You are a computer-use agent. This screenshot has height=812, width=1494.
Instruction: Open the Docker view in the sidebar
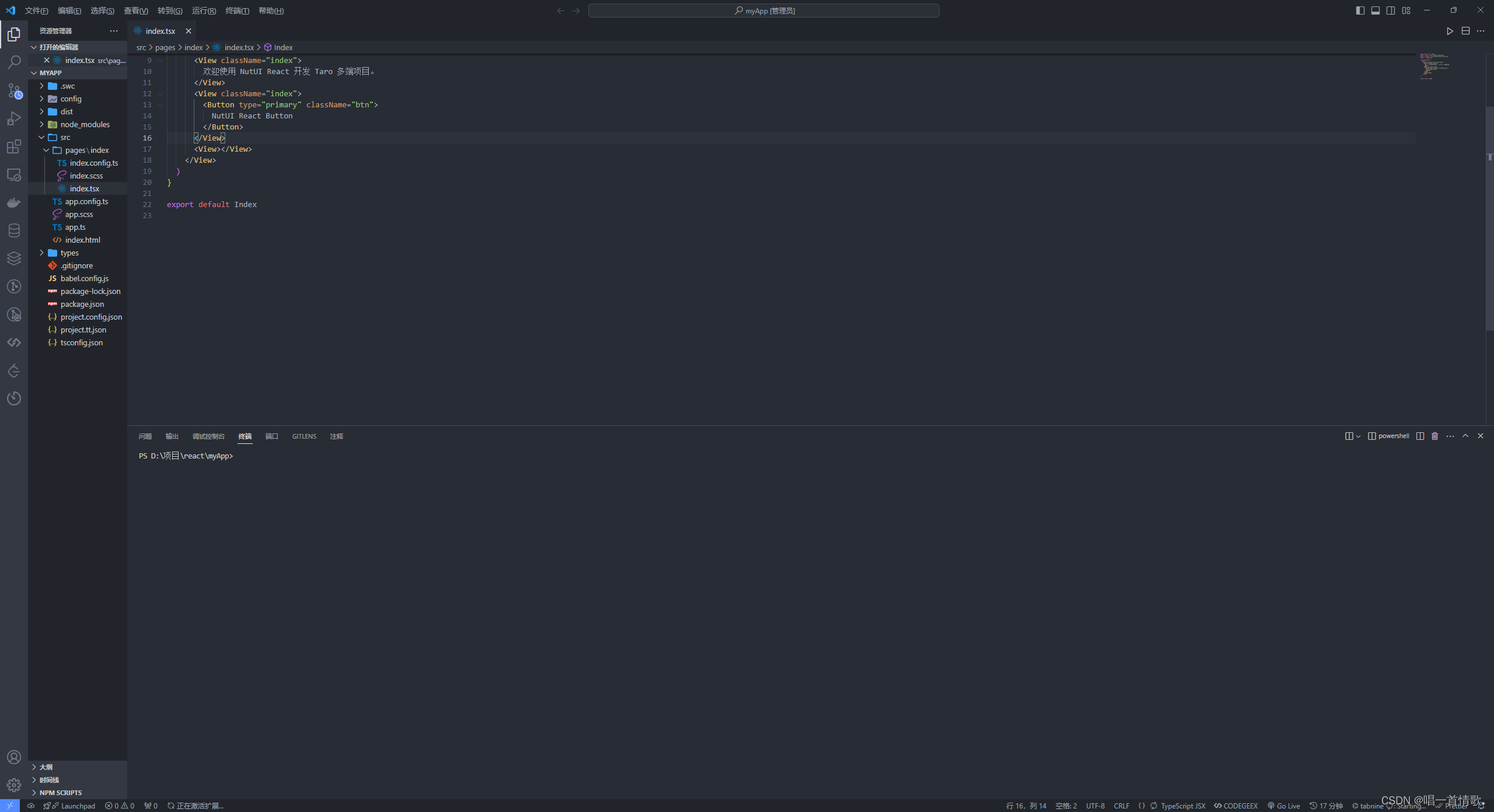point(14,202)
